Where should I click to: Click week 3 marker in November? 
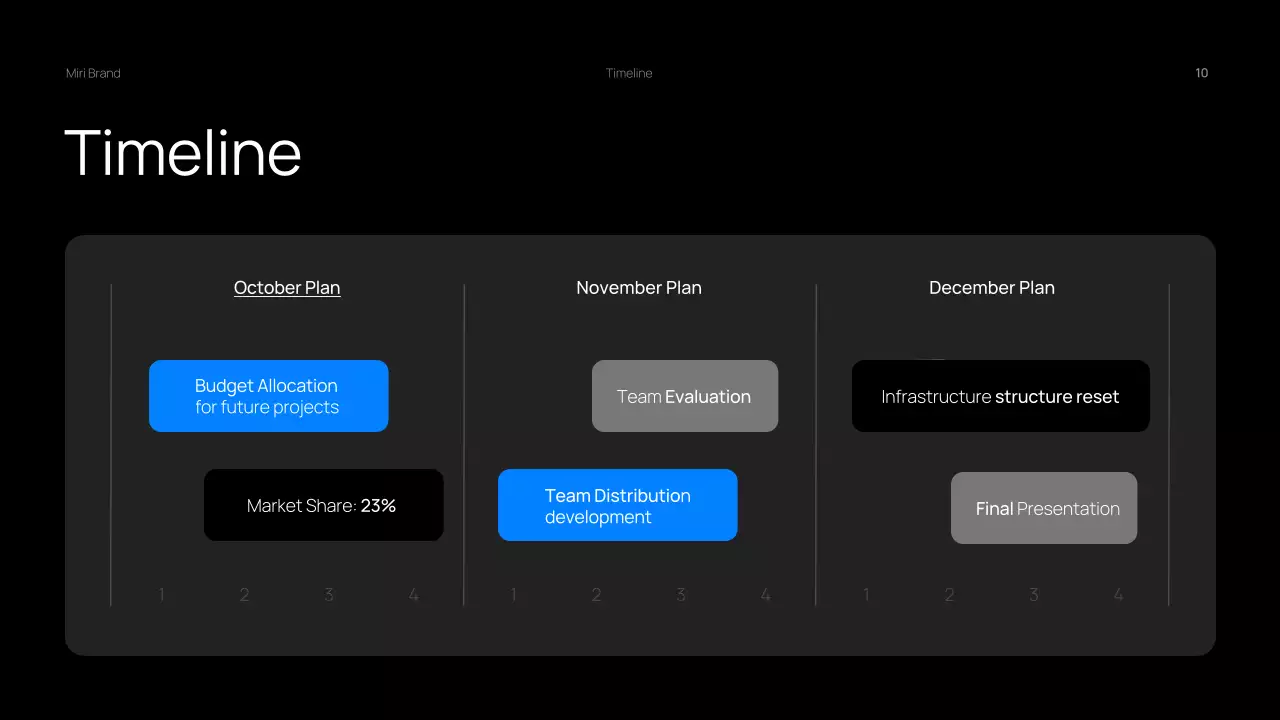pyautogui.click(x=681, y=595)
